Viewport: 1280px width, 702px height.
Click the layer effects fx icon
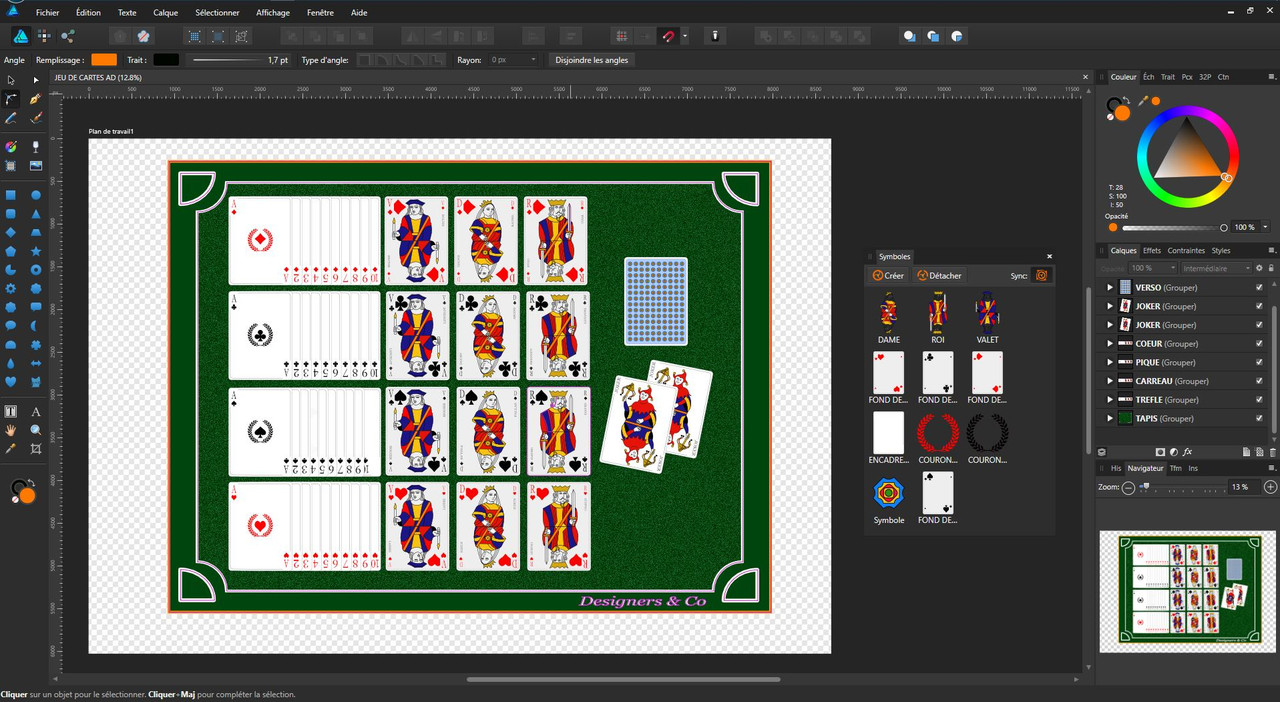(x=1188, y=452)
